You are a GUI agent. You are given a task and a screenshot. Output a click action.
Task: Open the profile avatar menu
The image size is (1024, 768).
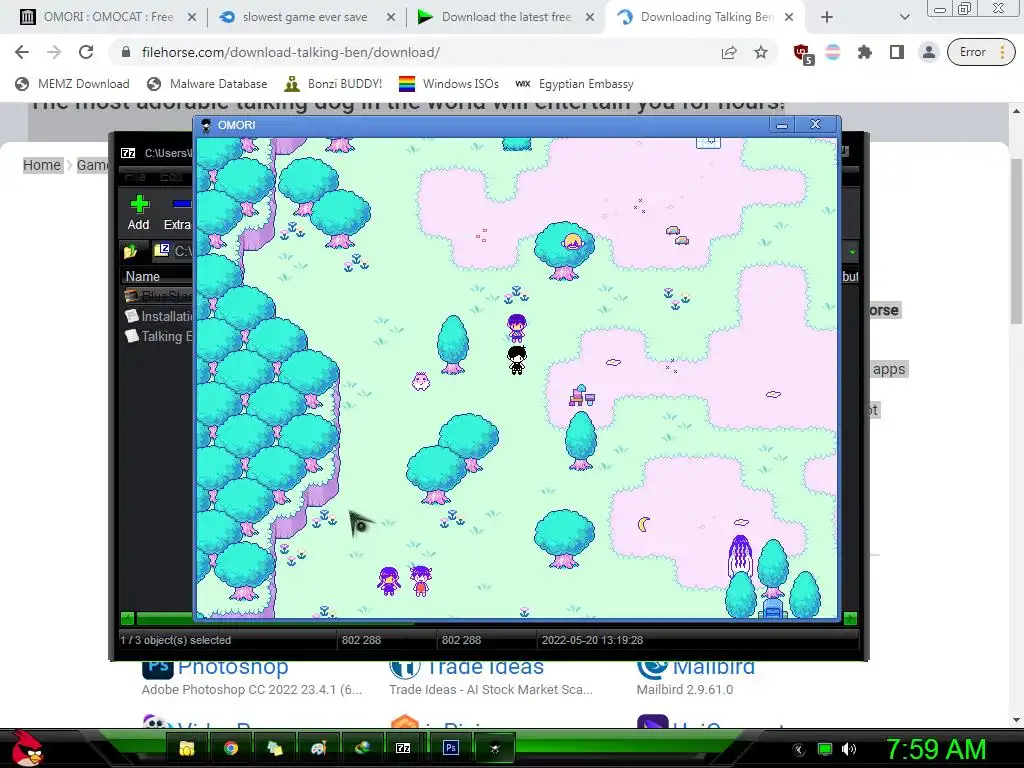(x=929, y=52)
